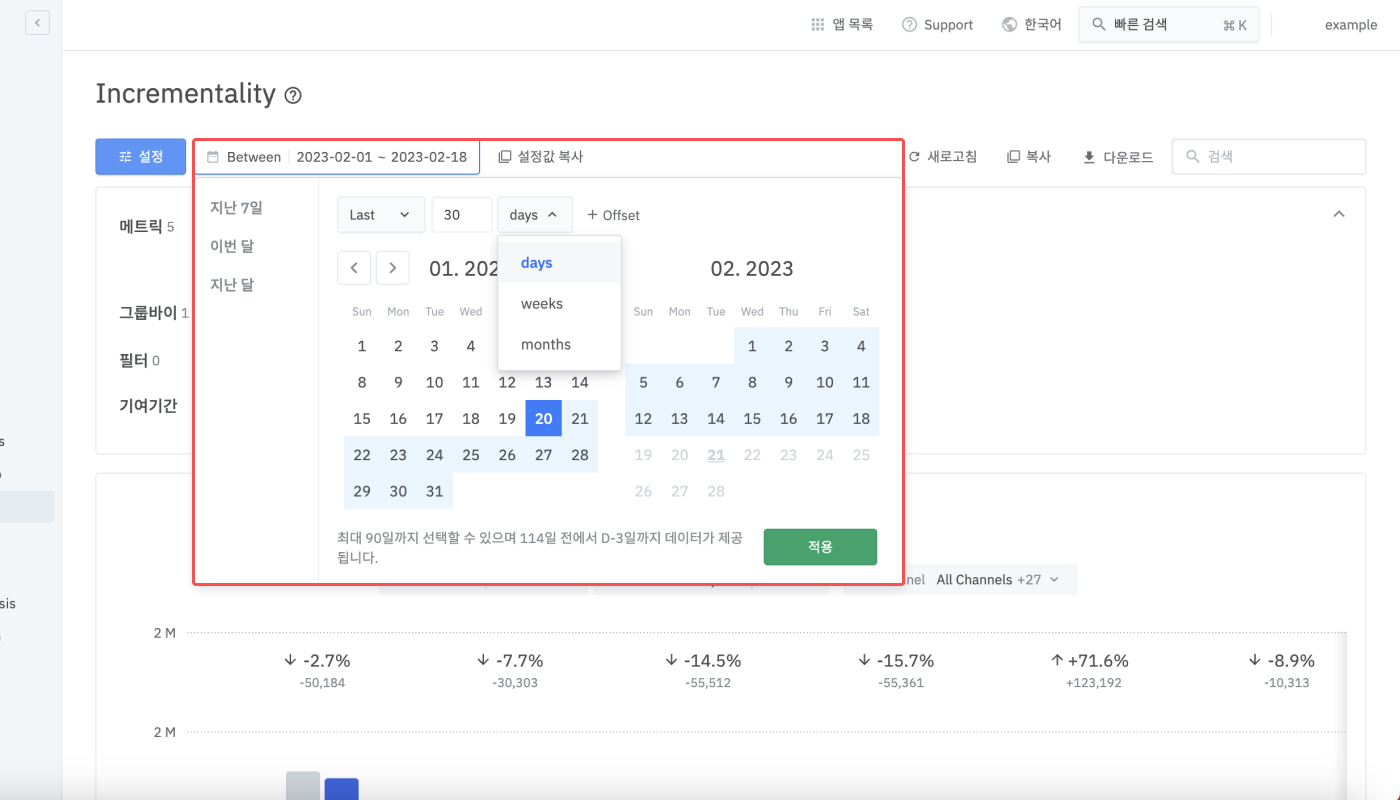
Task: Choose months option in unit list
Action: 560,345
